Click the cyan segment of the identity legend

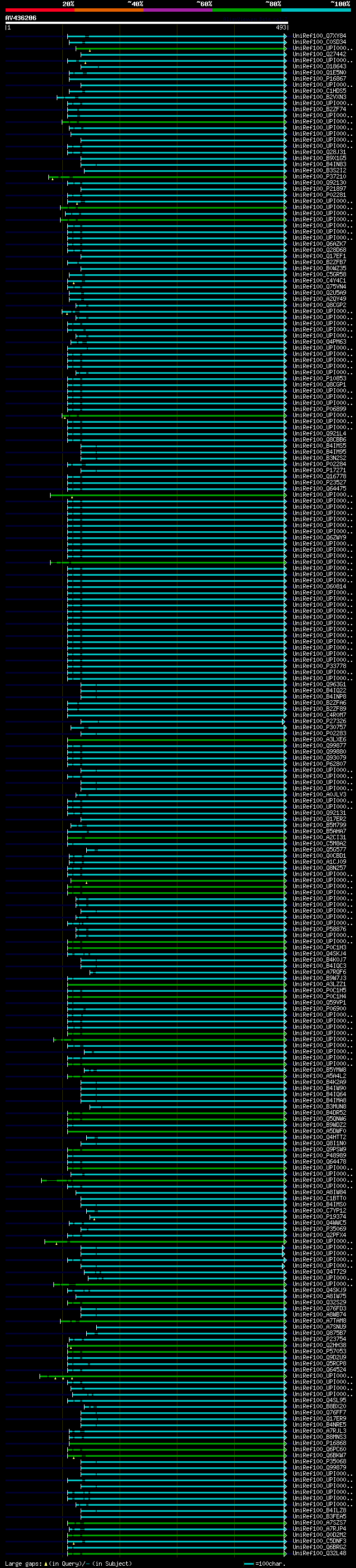(316, 11)
